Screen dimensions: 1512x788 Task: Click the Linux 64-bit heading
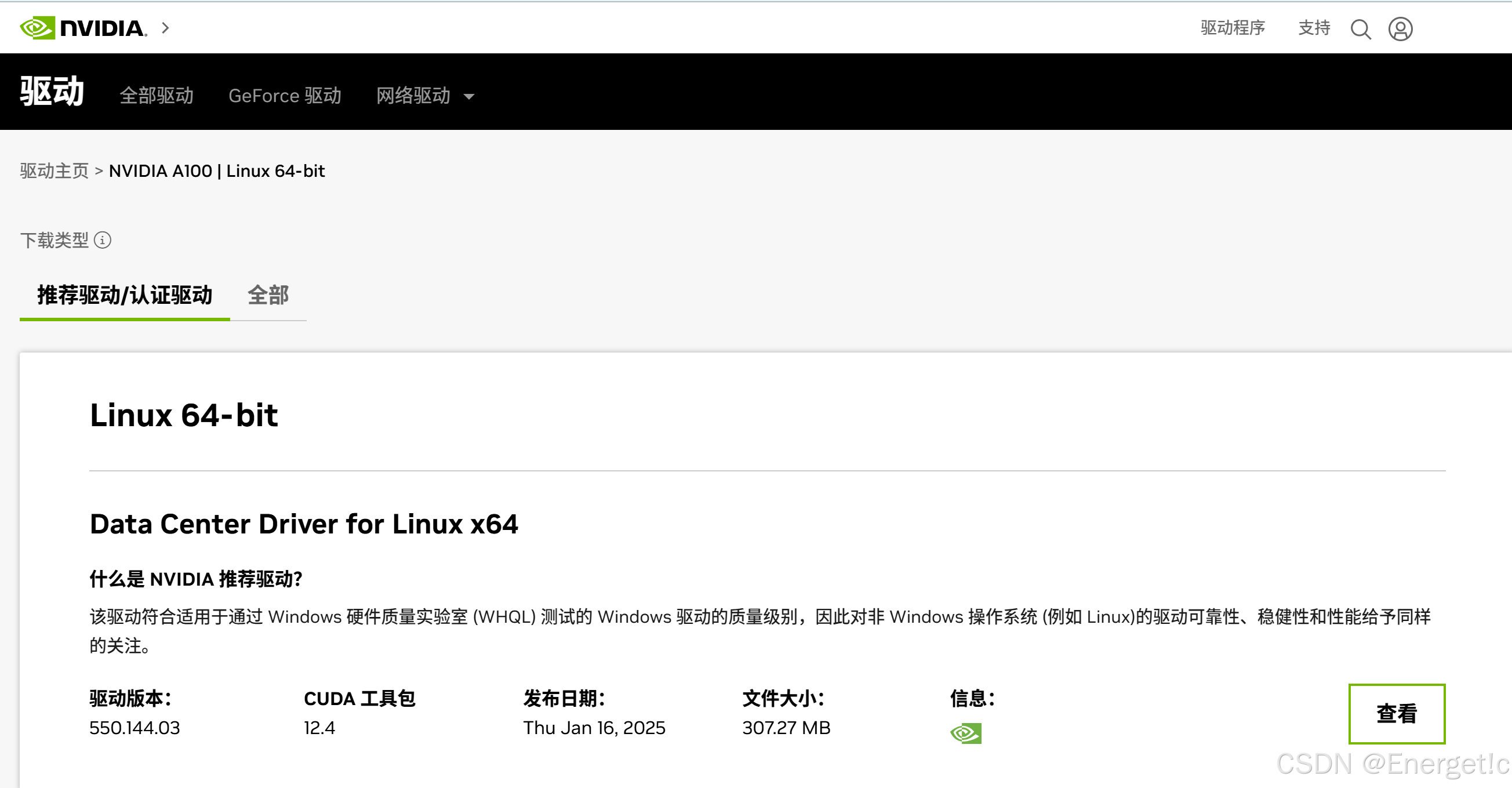click(183, 415)
